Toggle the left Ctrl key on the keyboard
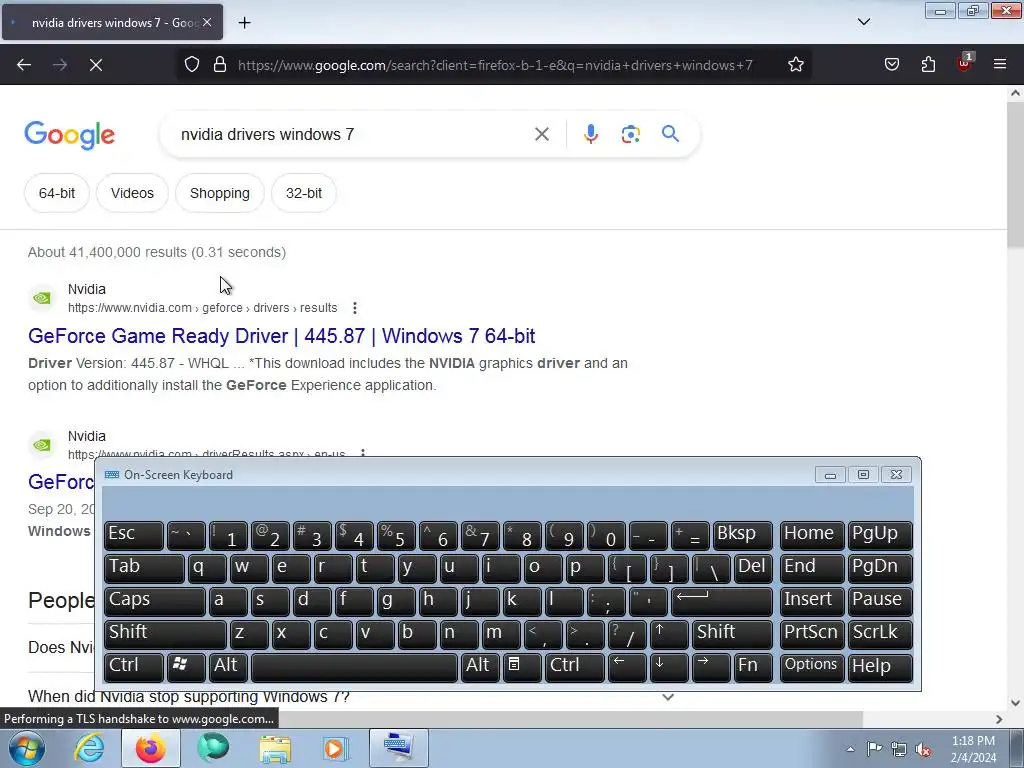1024x768 pixels. [x=133, y=667]
